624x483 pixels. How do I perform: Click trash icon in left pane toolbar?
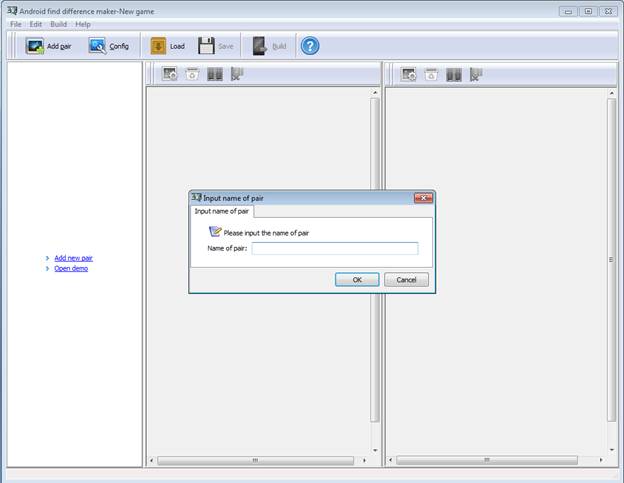pyautogui.click(x=192, y=74)
